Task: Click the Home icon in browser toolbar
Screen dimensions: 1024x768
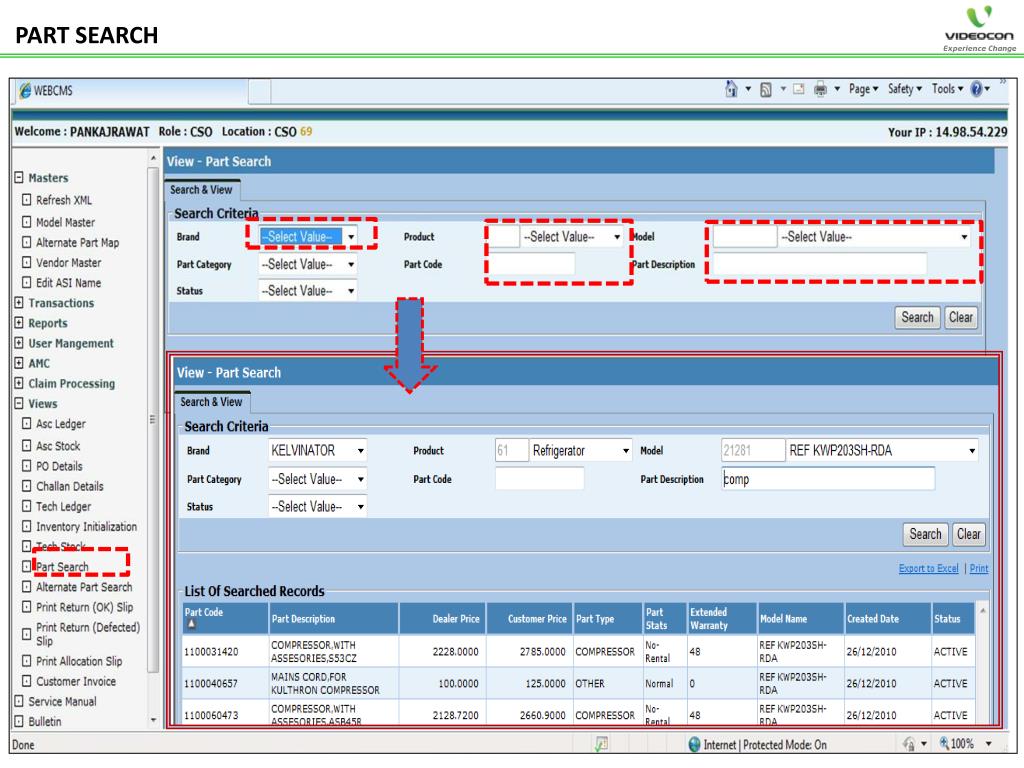Action: [x=731, y=89]
